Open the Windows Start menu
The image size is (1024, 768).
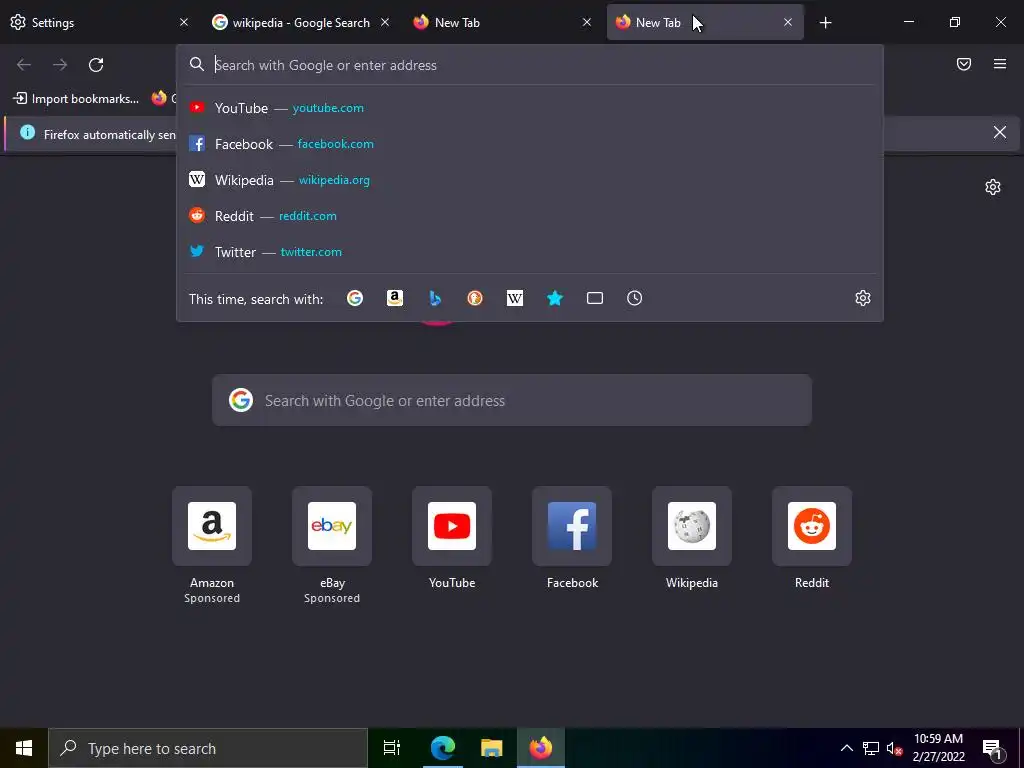pos(24,748)
